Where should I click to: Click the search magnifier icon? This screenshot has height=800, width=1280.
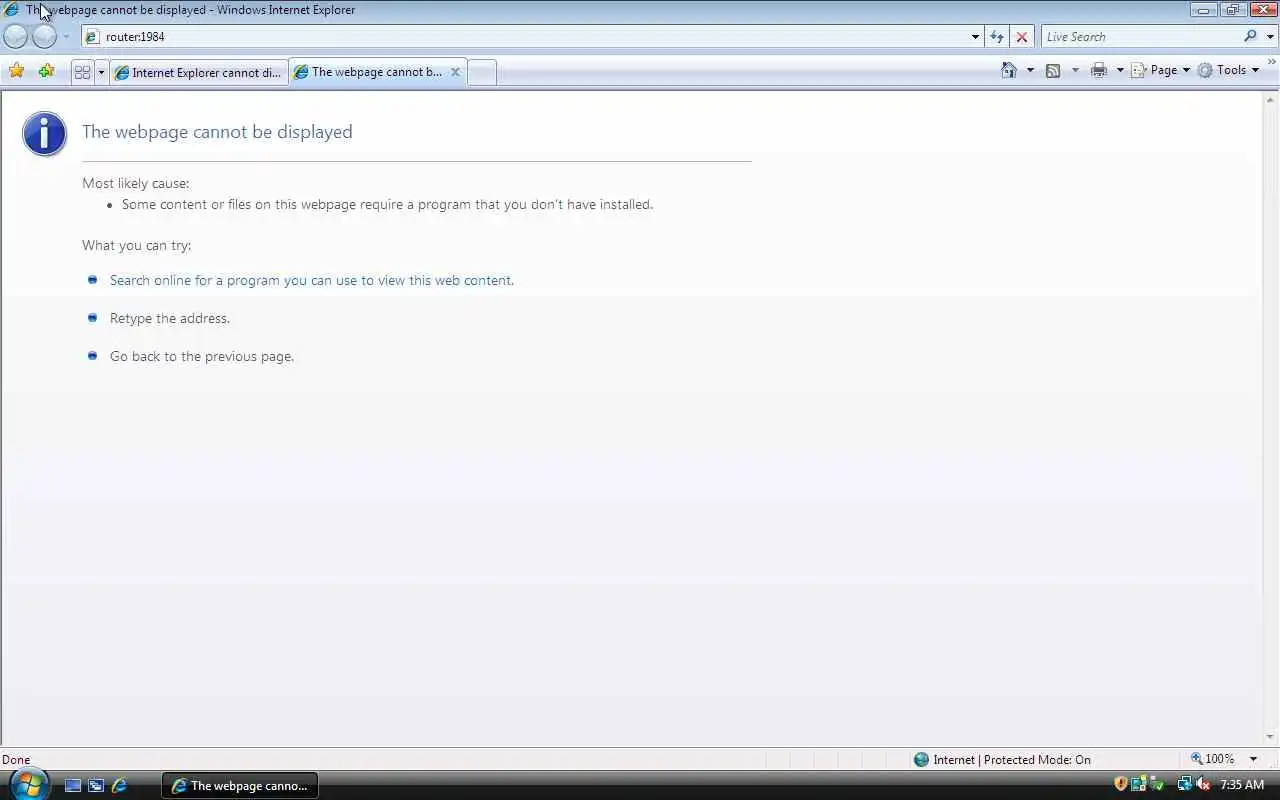(1250, 36)
